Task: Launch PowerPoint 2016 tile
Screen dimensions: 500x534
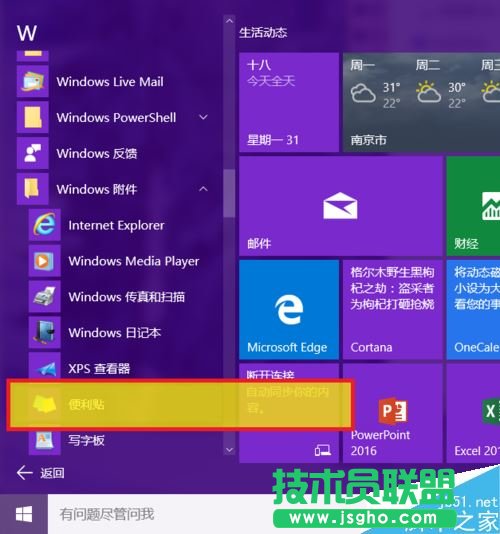Action: pos(393,413)
